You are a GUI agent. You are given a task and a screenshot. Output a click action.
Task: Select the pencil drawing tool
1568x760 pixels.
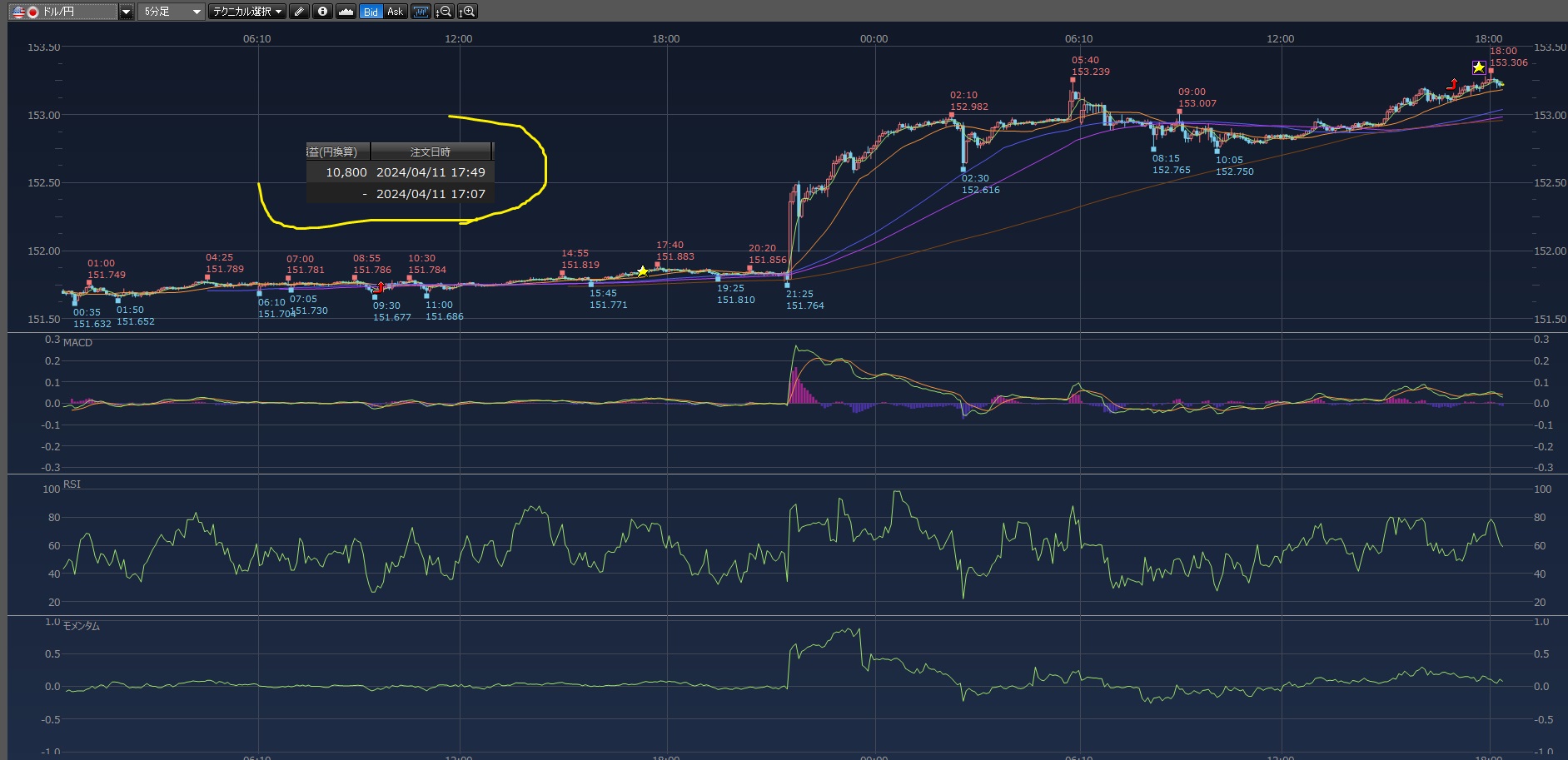[300, 12]
